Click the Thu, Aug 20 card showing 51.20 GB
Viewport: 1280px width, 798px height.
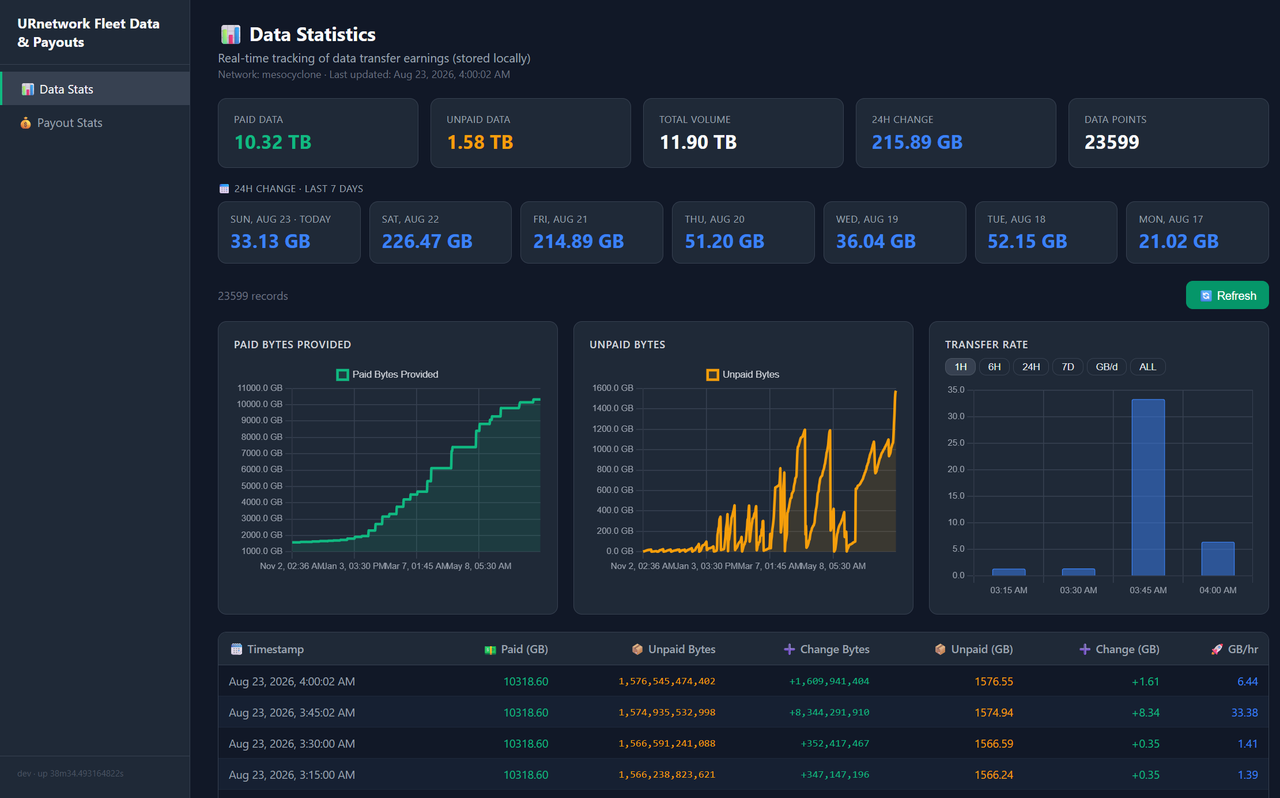point(743,232)
